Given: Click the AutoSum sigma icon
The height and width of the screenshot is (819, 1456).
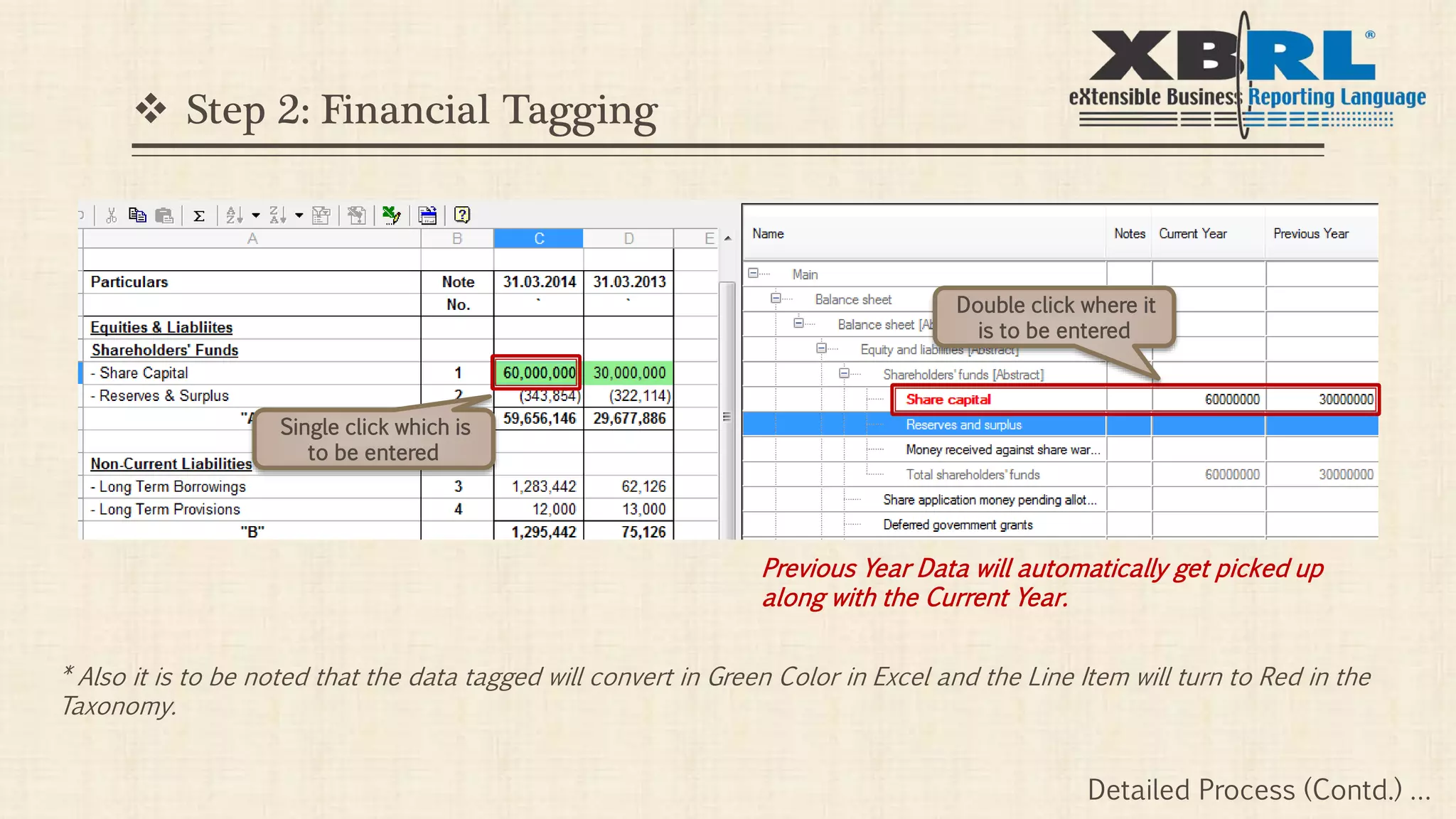Looking at the screenshot, I should point(199,215).
